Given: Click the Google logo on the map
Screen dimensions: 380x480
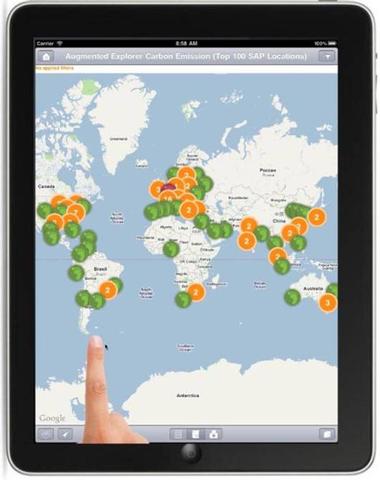Looking at the screenshot, I should 52,418.
